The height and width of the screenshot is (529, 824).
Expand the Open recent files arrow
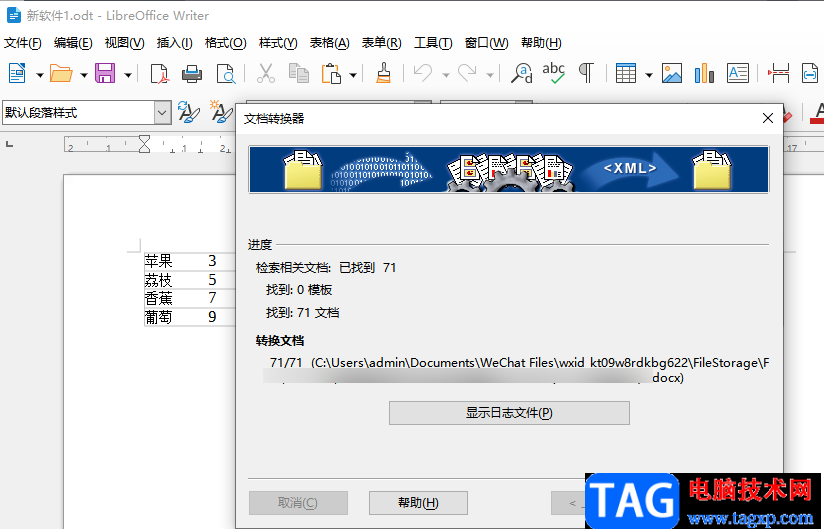pyautogui.click(x=84, y=75)
